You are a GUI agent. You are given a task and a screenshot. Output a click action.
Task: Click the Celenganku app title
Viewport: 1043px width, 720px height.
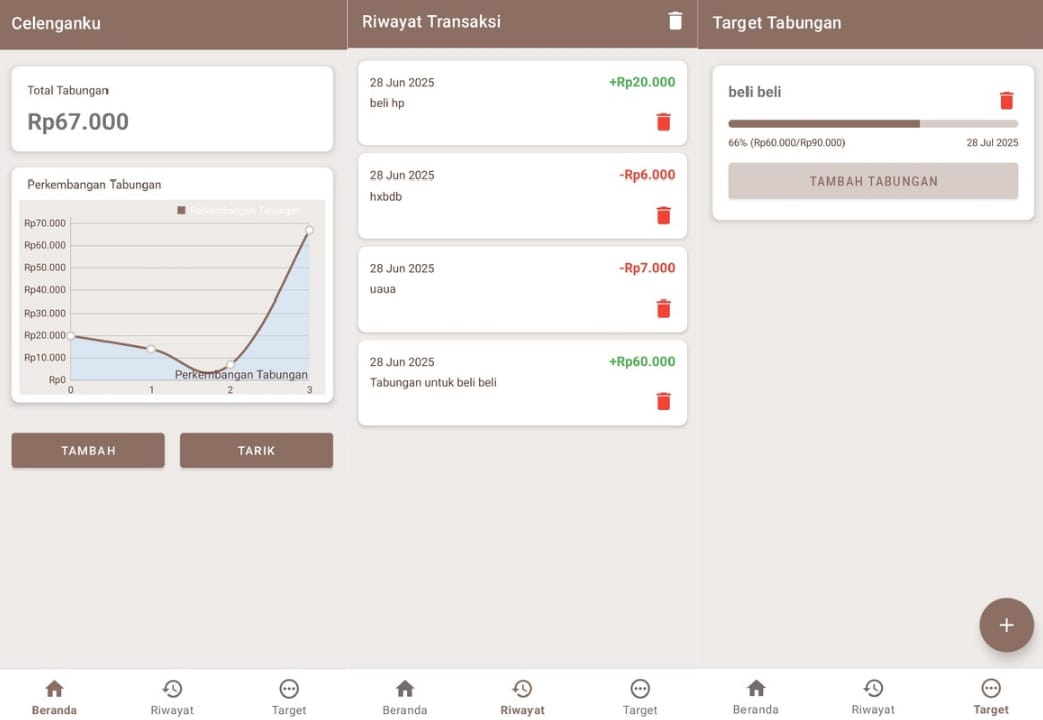[x=56, y=23]
